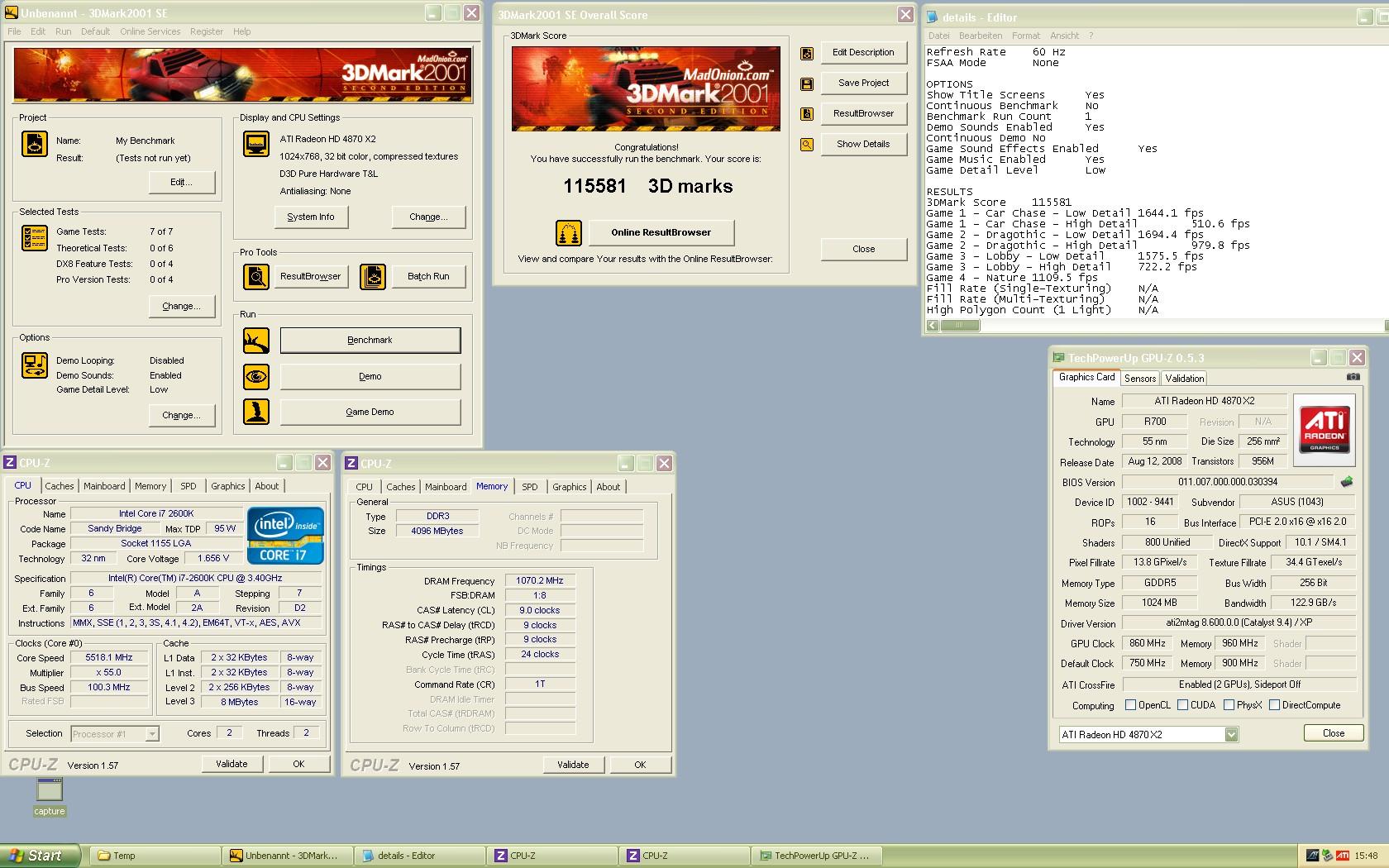This screenshot has width=1389, height=868.
Task: Click Change... in the Selected Tests section
Action: click(x=181, y=306)
